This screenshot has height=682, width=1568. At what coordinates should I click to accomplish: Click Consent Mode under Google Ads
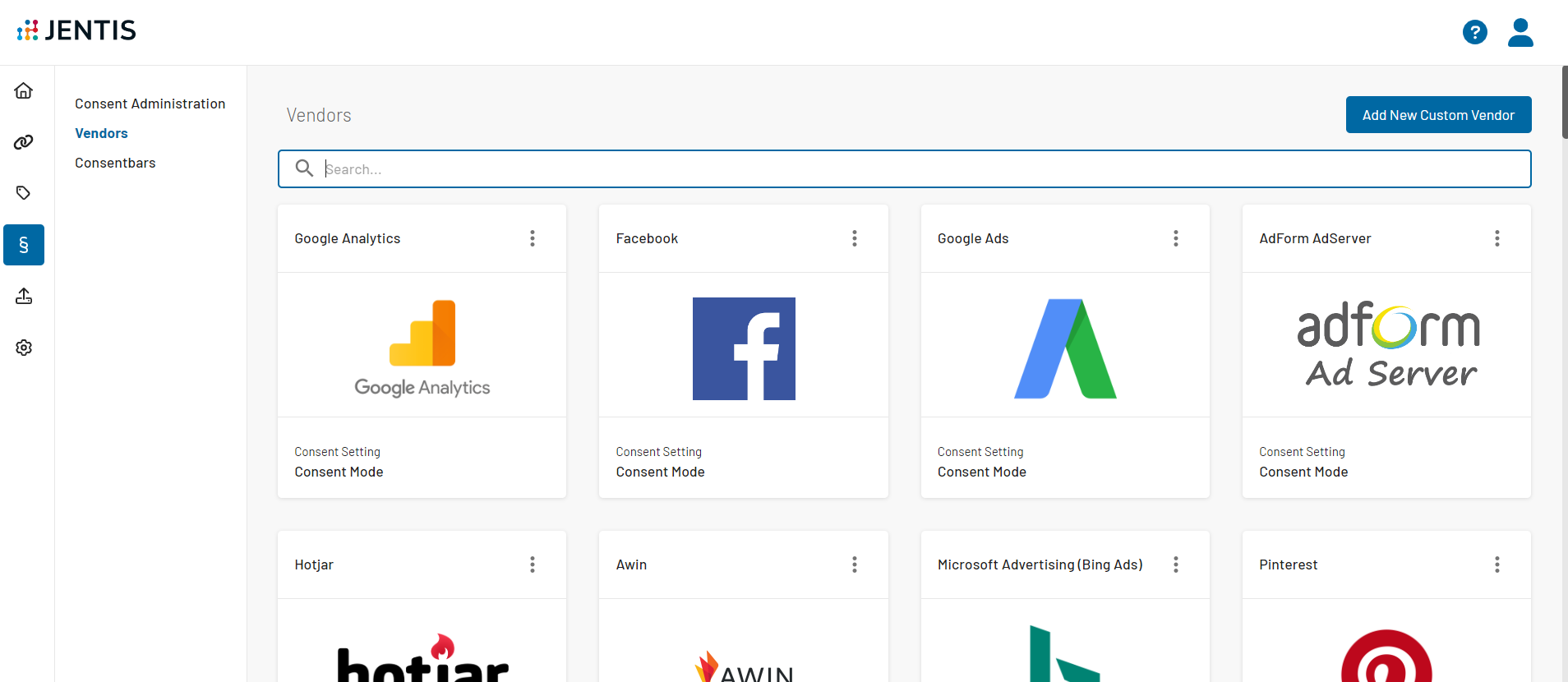982,472
